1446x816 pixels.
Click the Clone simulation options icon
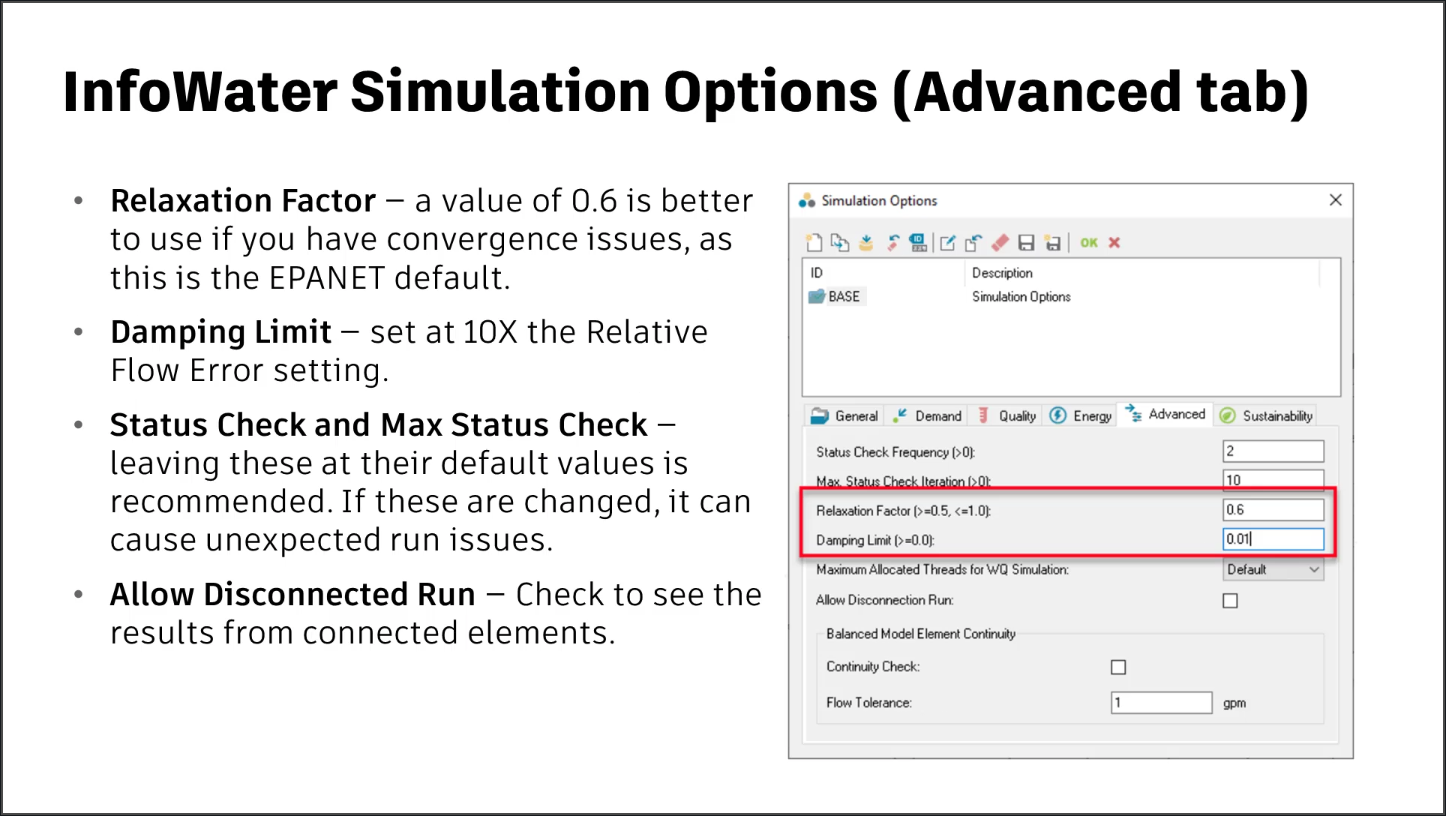tap(840, 242)
